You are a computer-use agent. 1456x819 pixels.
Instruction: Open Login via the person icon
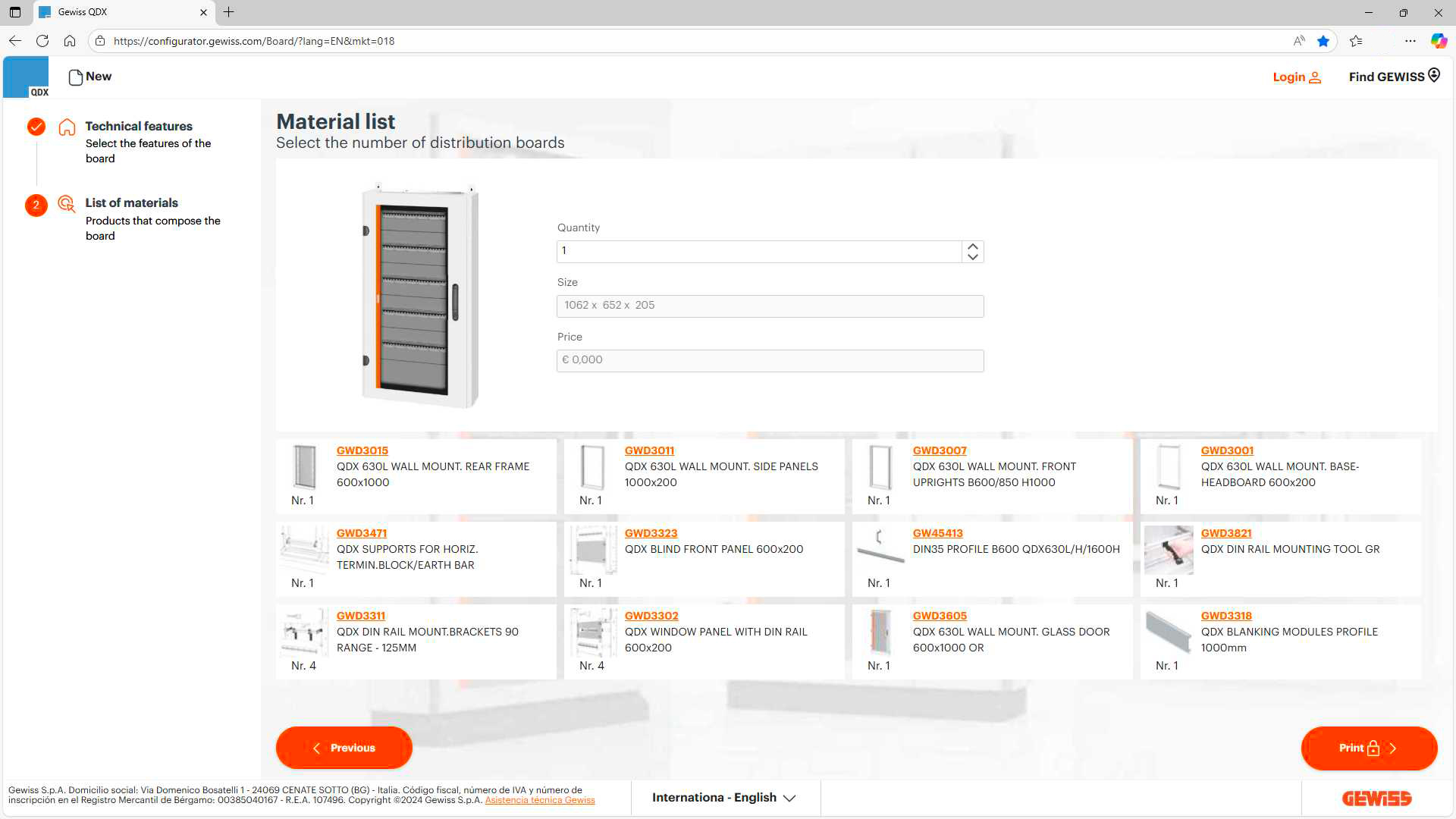coord(1315,77)
